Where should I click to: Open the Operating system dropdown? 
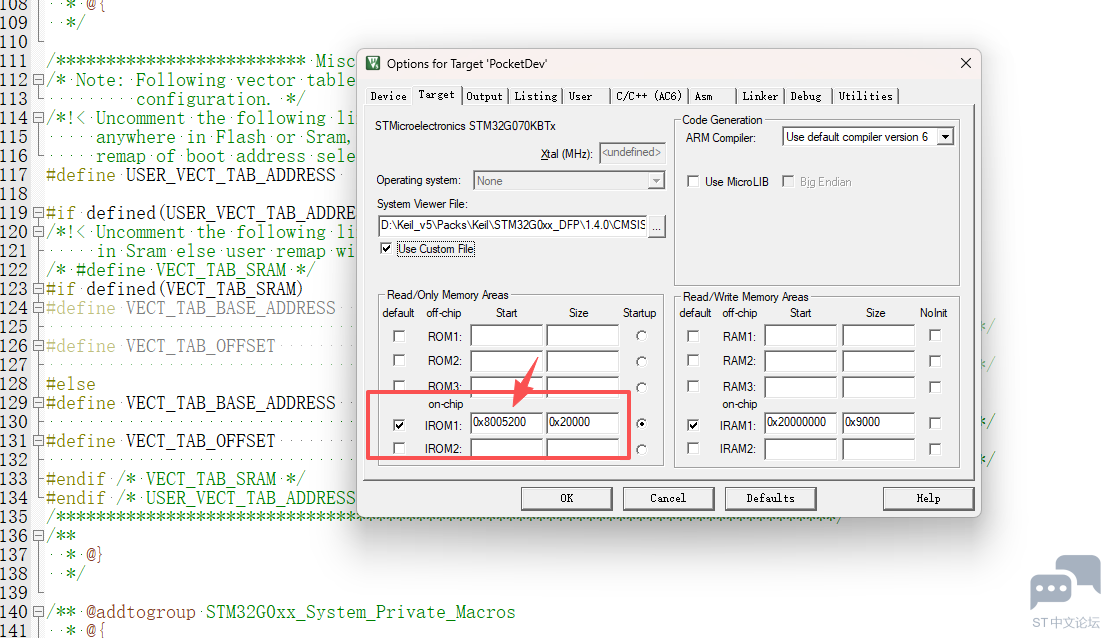pos(656,181)
